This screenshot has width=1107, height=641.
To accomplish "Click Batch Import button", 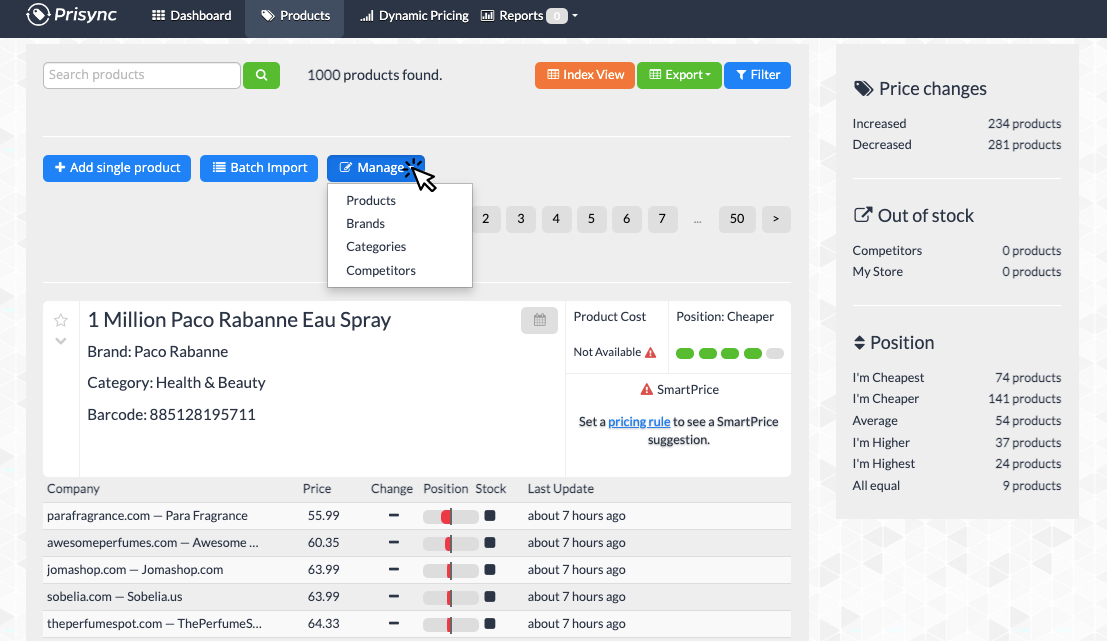I will pyautogui.click(x=259, y=168).
